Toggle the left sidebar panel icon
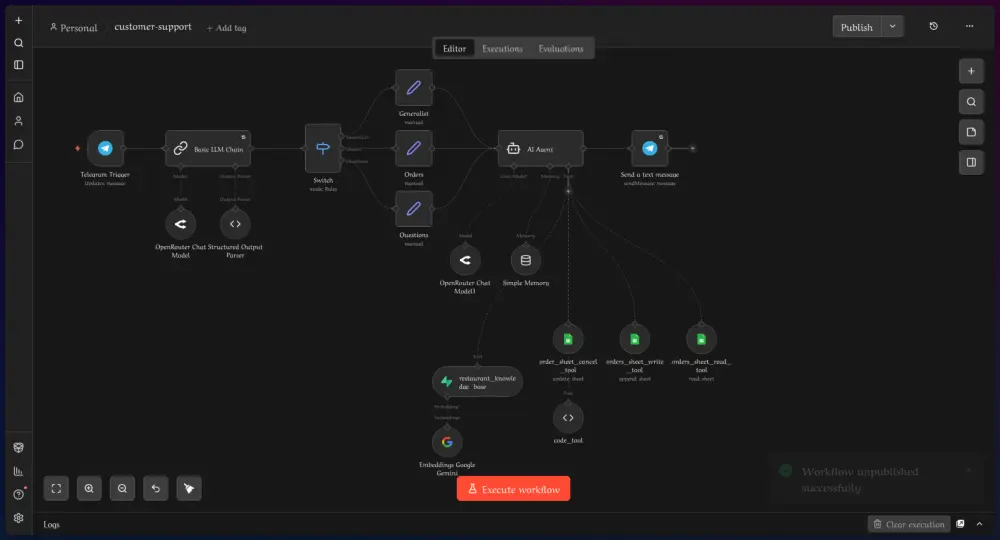This screenshot has height=540, width=1000. [x=18, y=65]
